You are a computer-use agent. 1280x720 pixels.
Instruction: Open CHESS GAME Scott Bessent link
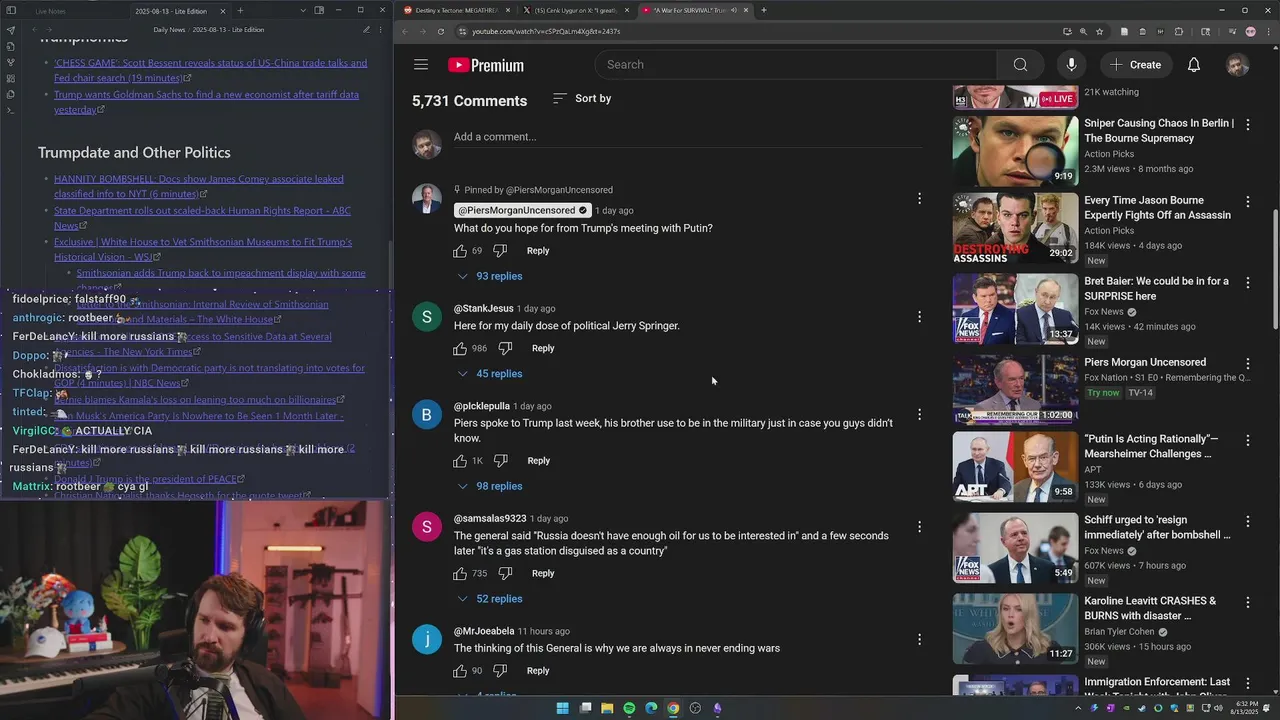point(210,70)
